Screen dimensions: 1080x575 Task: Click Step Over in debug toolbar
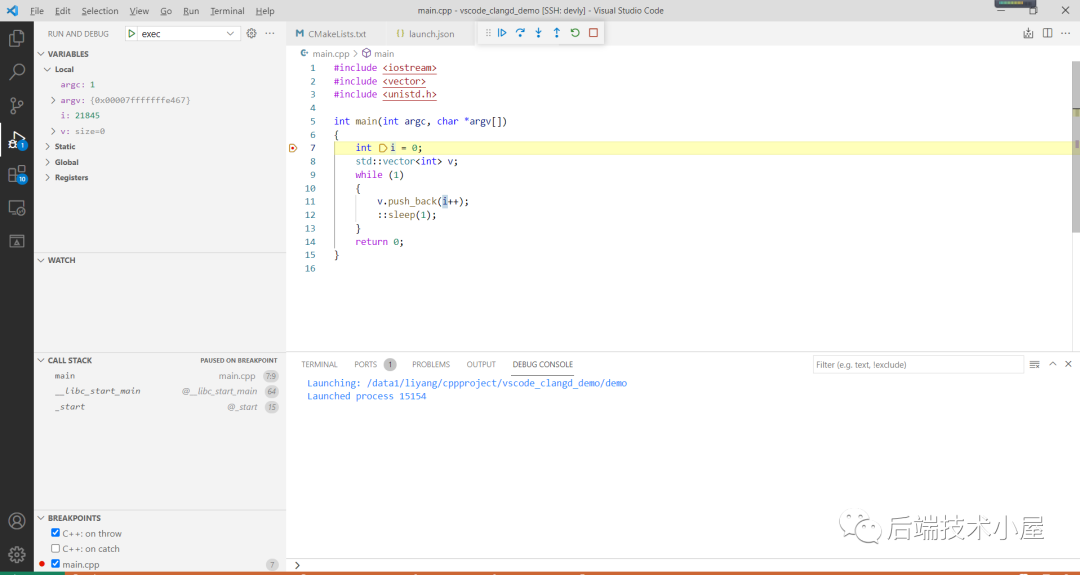521,32
